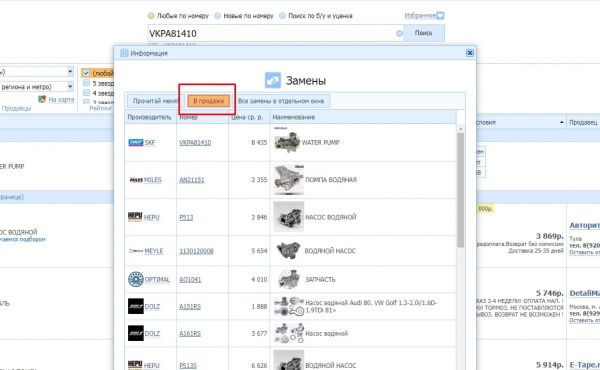The width and height of the screenshot is (600, 370).
Task: Click the HEPU logo in P513S row
Action: click(135, 365)
